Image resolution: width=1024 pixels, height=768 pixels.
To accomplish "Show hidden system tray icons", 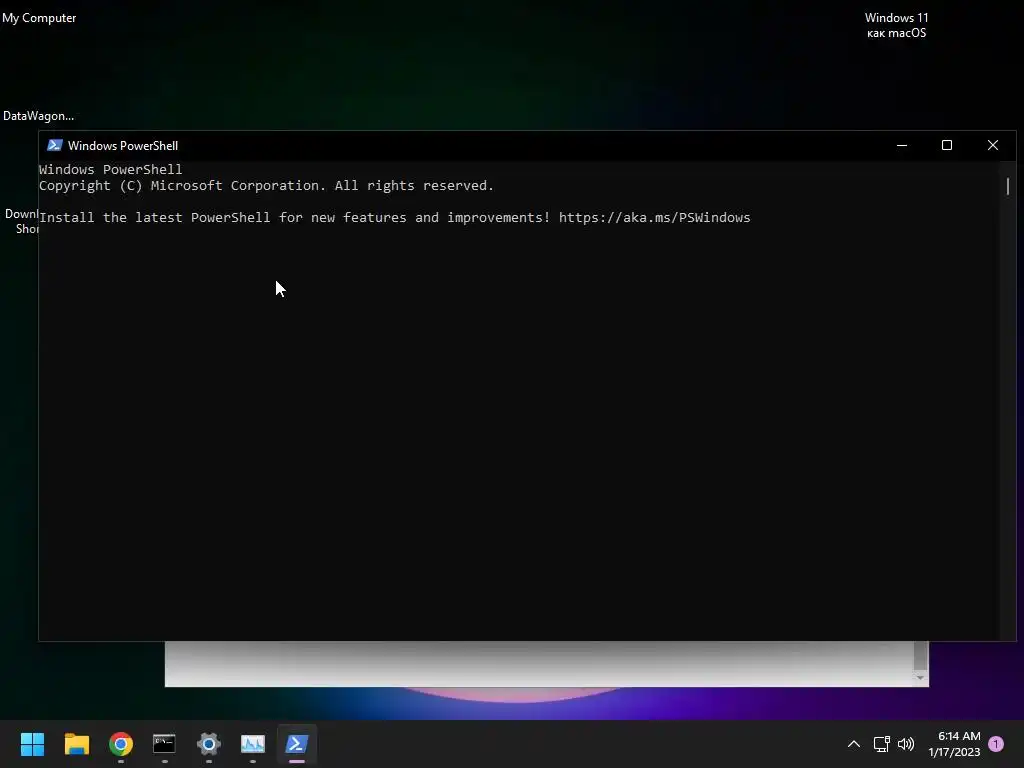I will click(854, 744).
